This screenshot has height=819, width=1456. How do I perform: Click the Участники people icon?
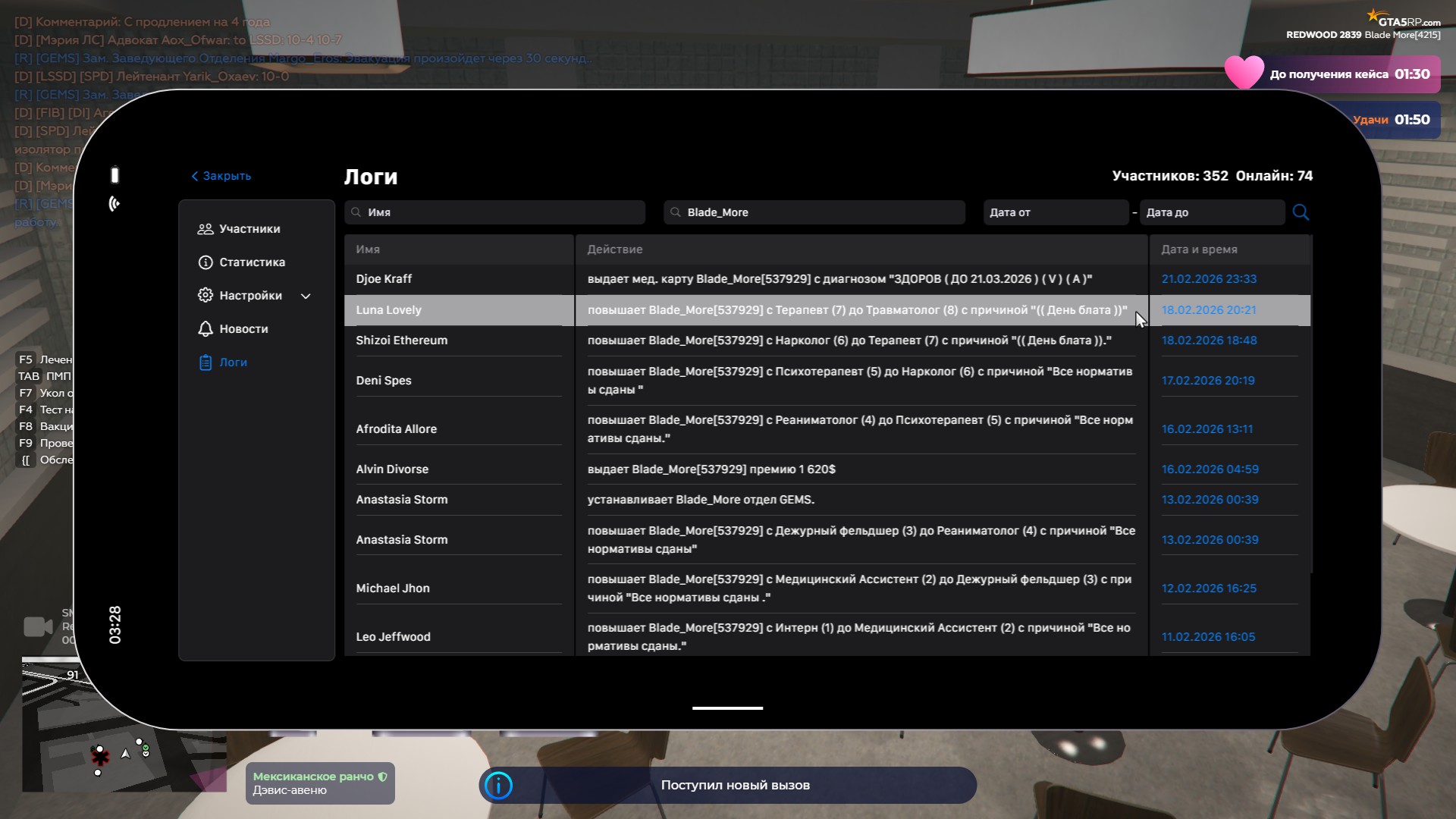pos(205,229)
